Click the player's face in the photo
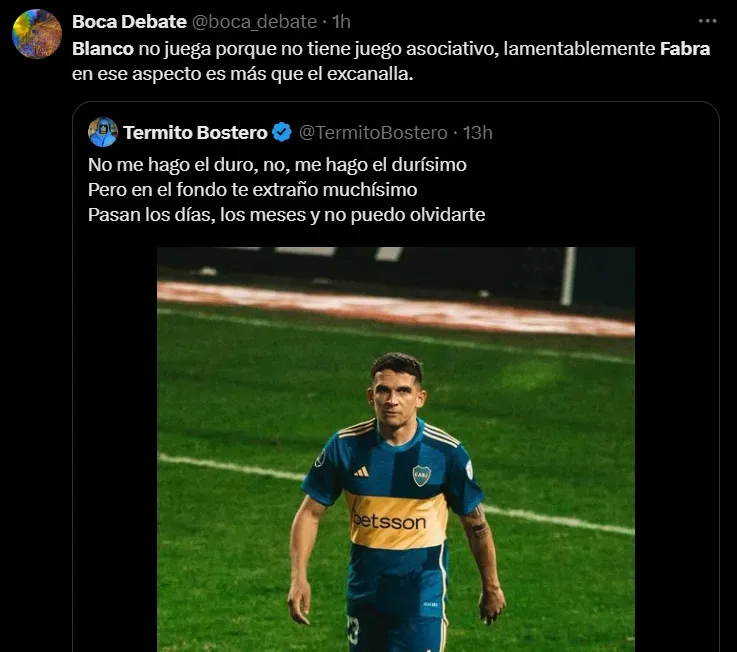This screenshot has height=652, width=737. (396, 391)
